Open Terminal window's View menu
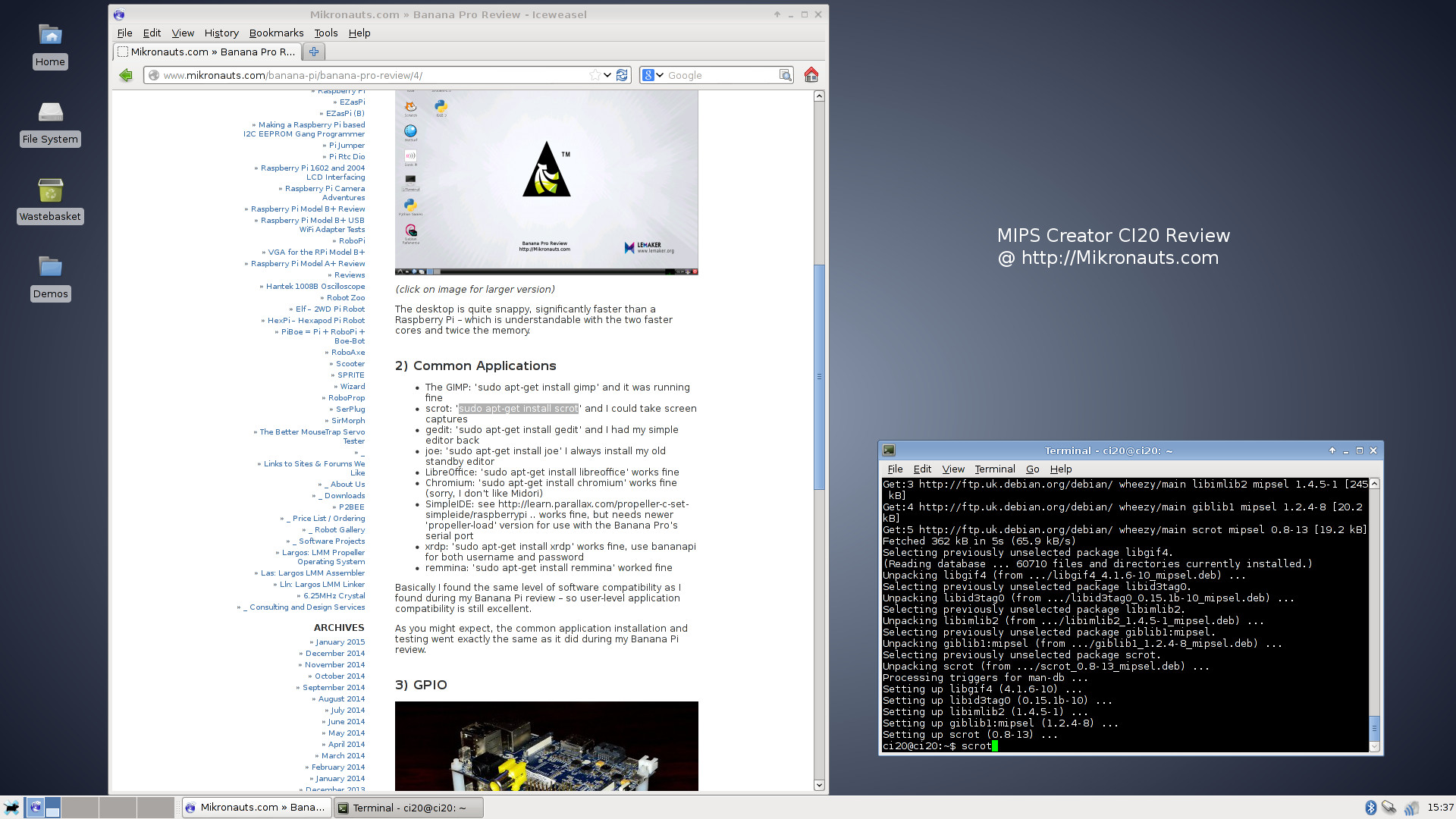The width and height of the screenshot is (1456, 819). (x=953, y=469)
